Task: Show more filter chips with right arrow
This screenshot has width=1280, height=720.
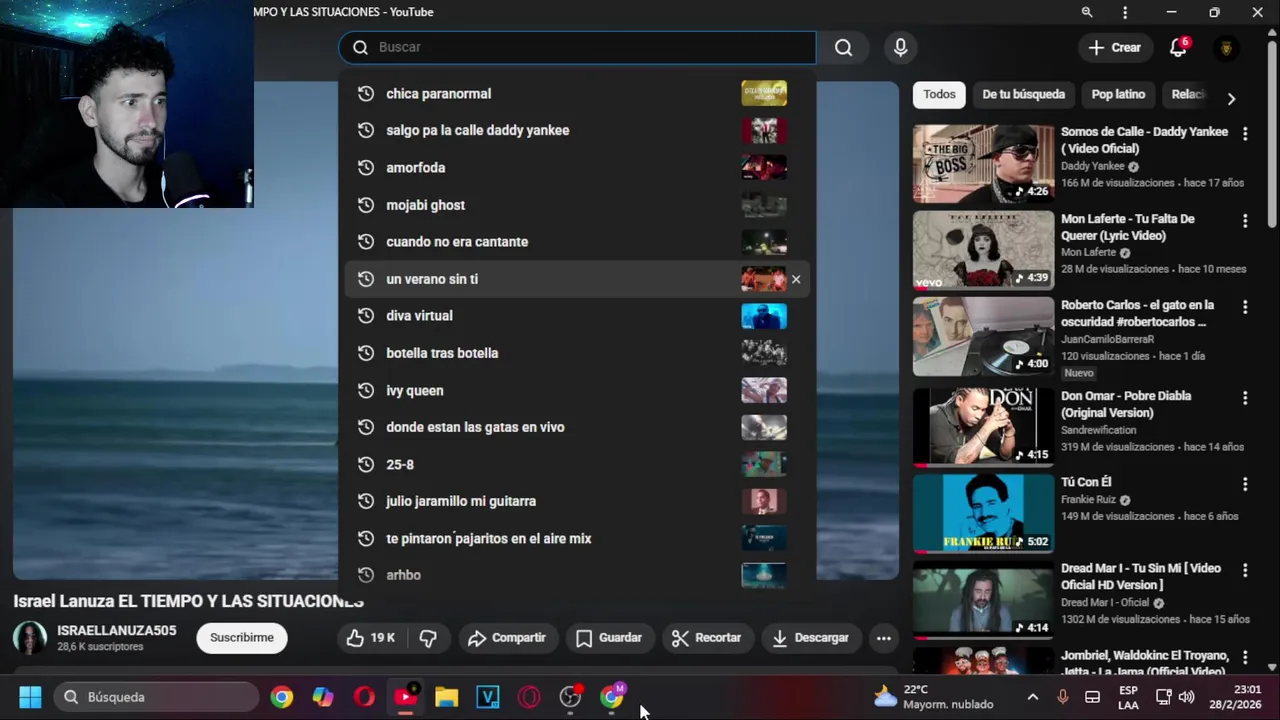Action: tap(1231, 98)
